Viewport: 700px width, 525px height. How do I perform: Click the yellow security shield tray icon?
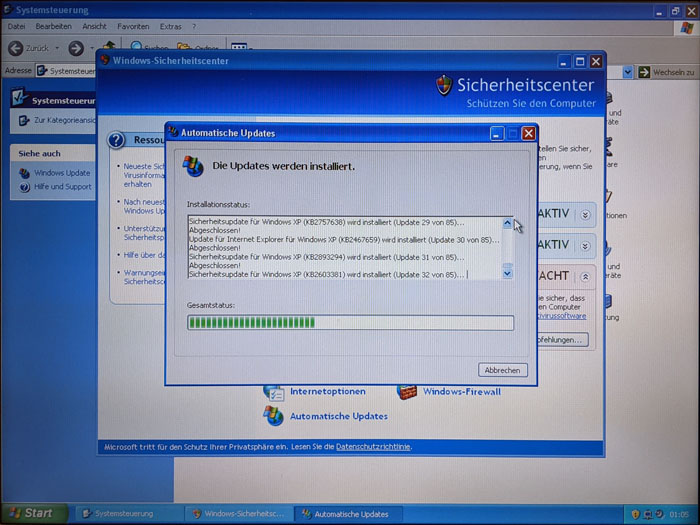pyautogui.click(x=636, y=515)
